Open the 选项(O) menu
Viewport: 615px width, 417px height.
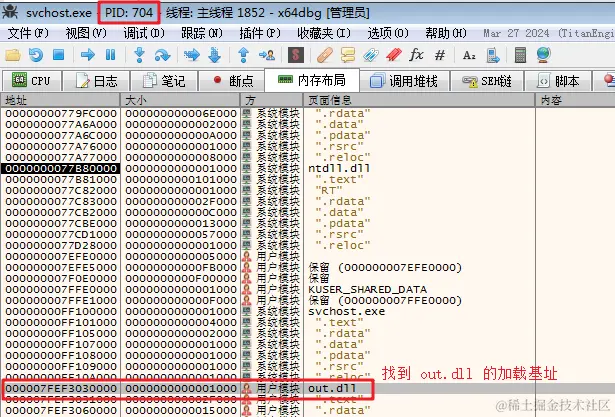pyautogui.click(x=388, y=33)
